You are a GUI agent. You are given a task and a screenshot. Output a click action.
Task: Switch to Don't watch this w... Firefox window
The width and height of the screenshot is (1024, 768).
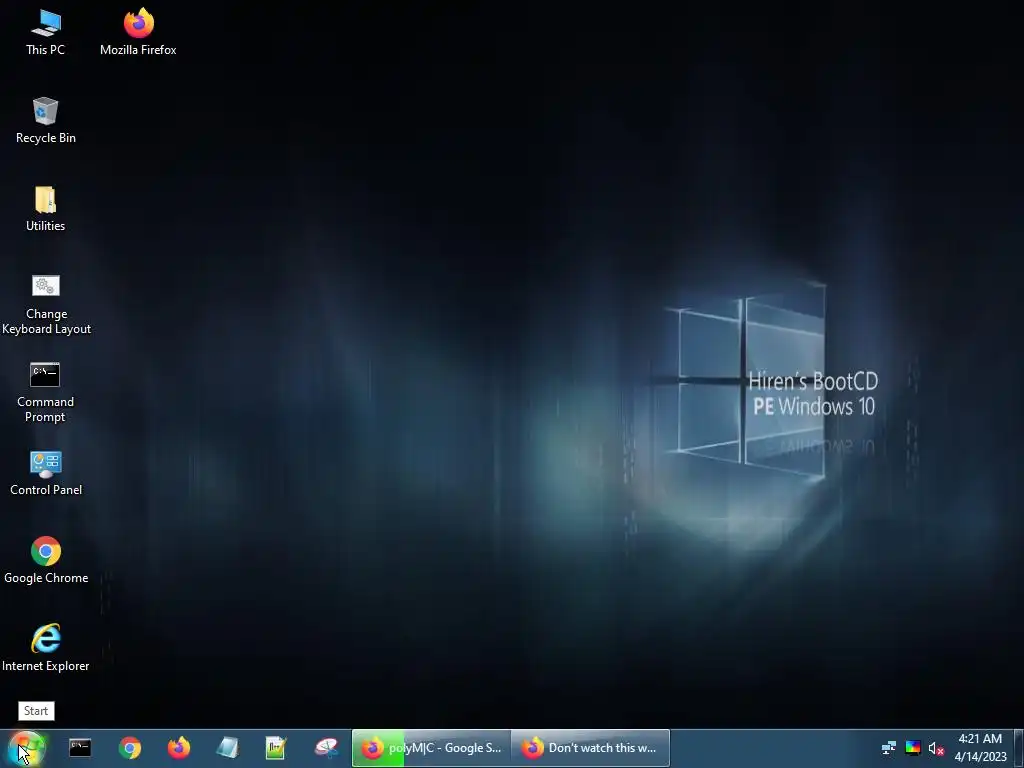point(590,748)
